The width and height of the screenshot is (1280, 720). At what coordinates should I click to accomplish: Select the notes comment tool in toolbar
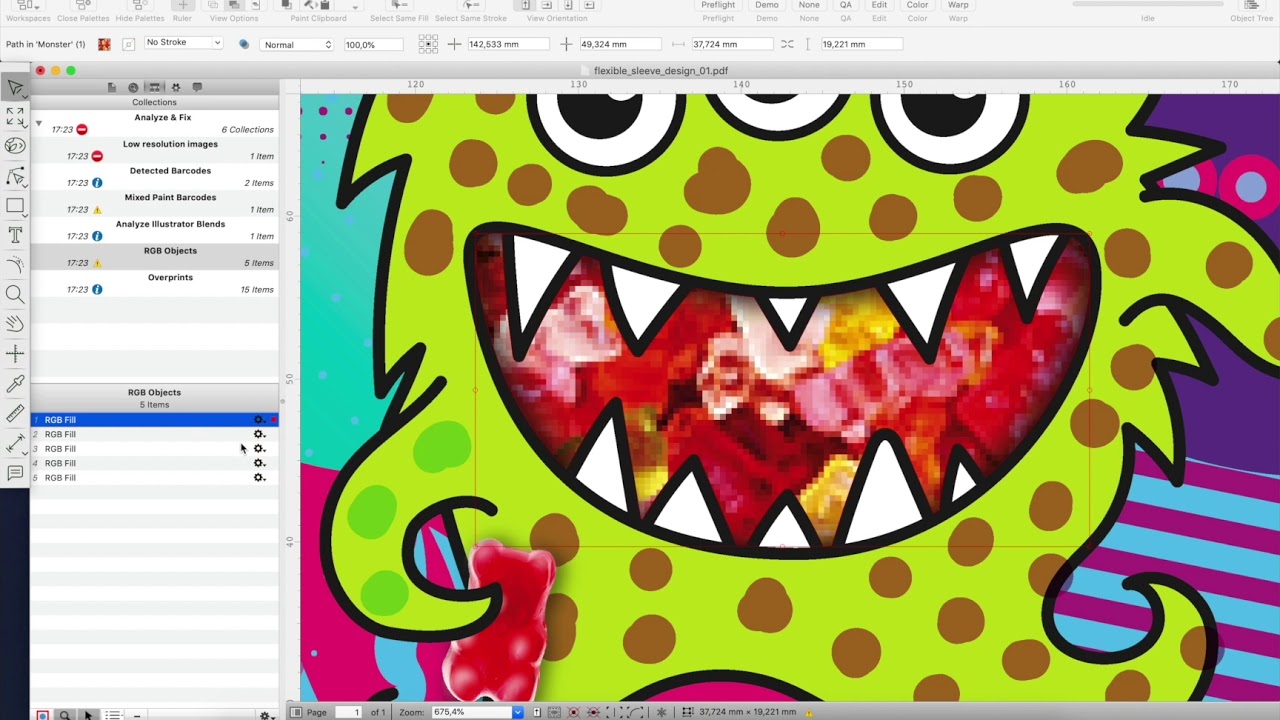click(x=15, y=473)
